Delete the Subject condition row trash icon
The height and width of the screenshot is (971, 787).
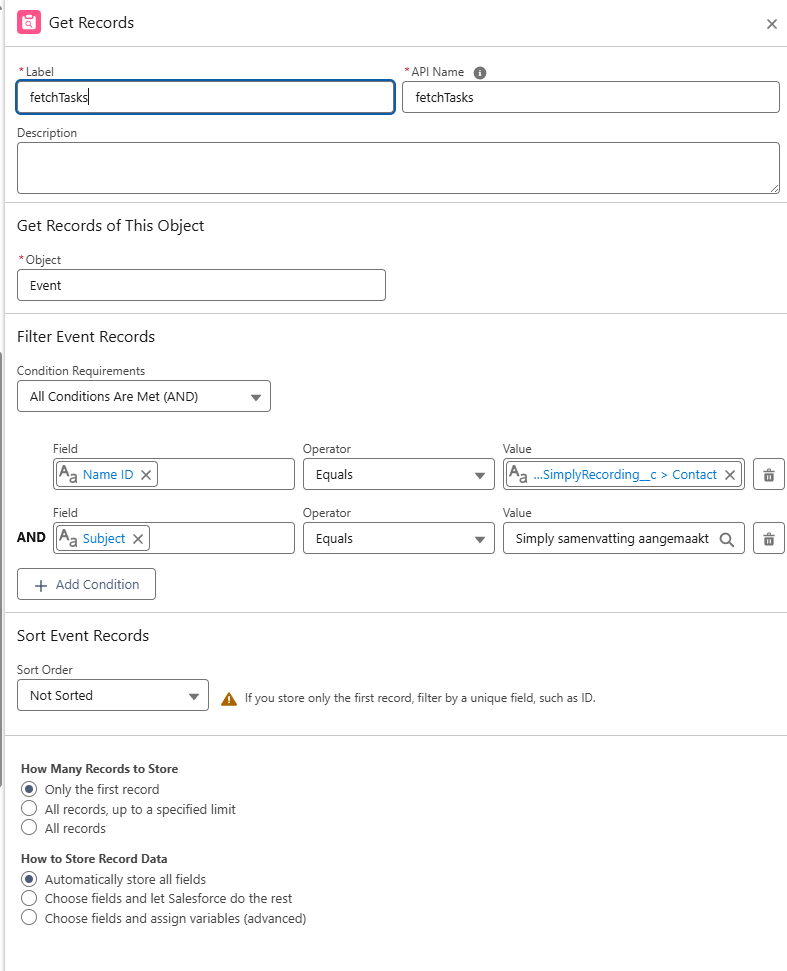point(768,538)
